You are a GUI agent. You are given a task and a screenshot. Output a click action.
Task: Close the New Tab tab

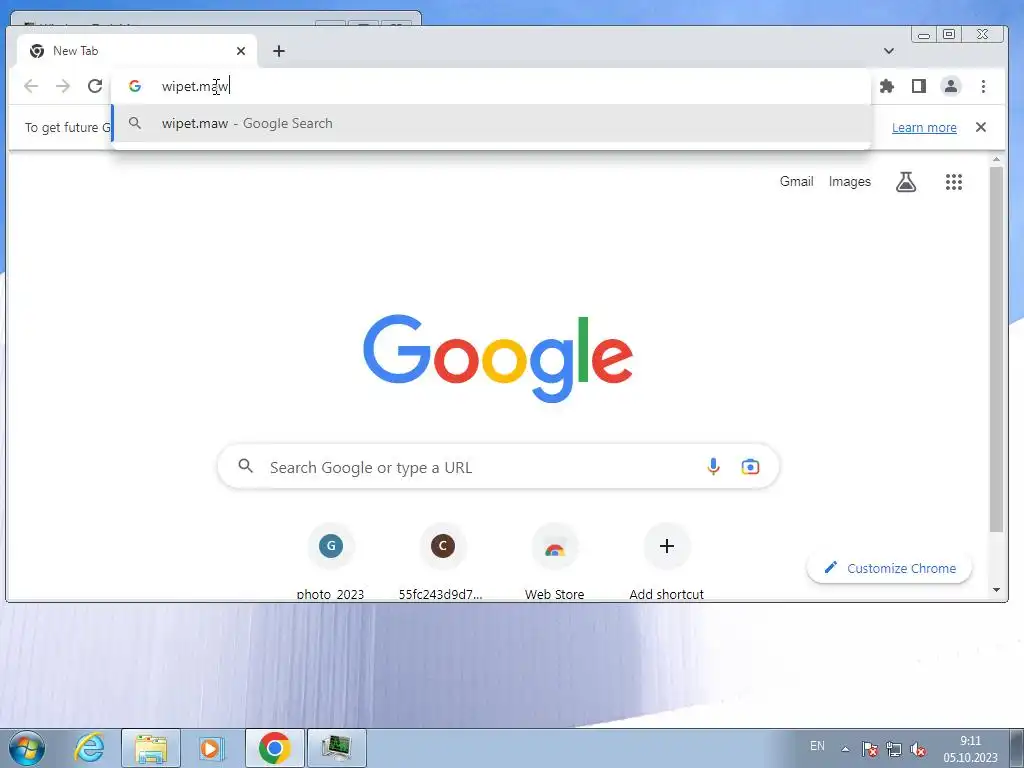[241, 51]
